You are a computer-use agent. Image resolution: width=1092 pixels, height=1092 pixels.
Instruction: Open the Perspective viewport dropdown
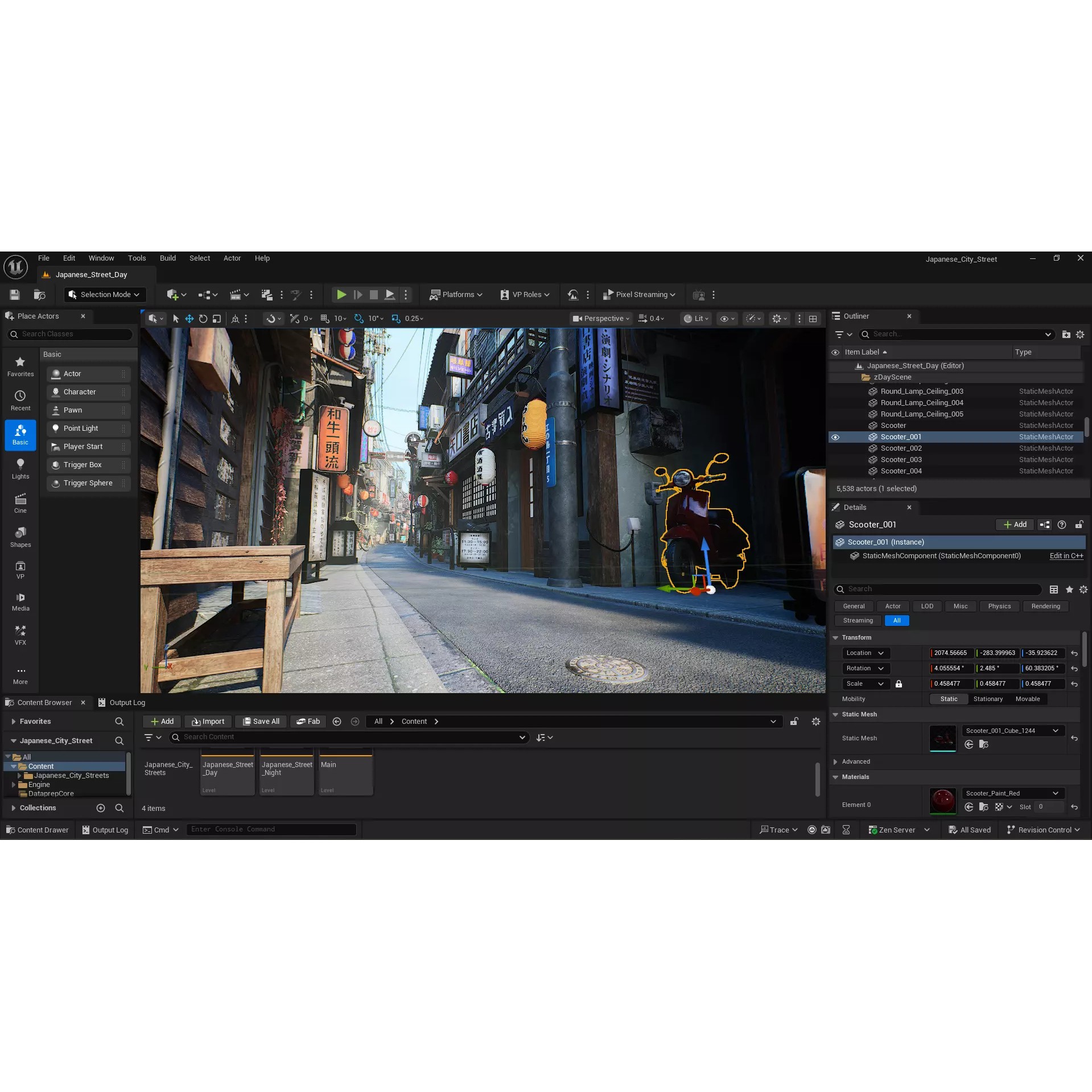click(x=600, y=318)
